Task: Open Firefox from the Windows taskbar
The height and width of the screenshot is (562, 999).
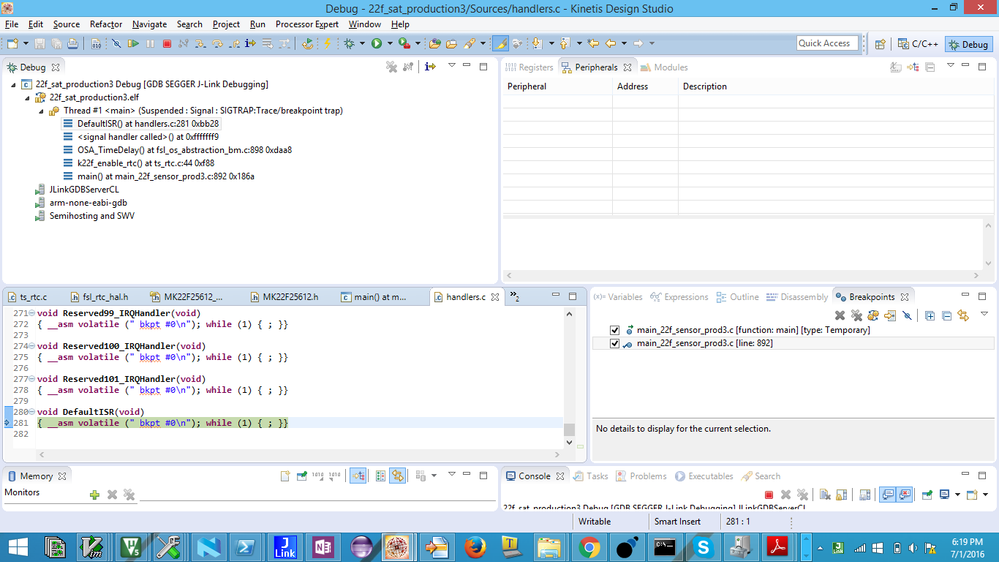Action: tap(475, 547)
